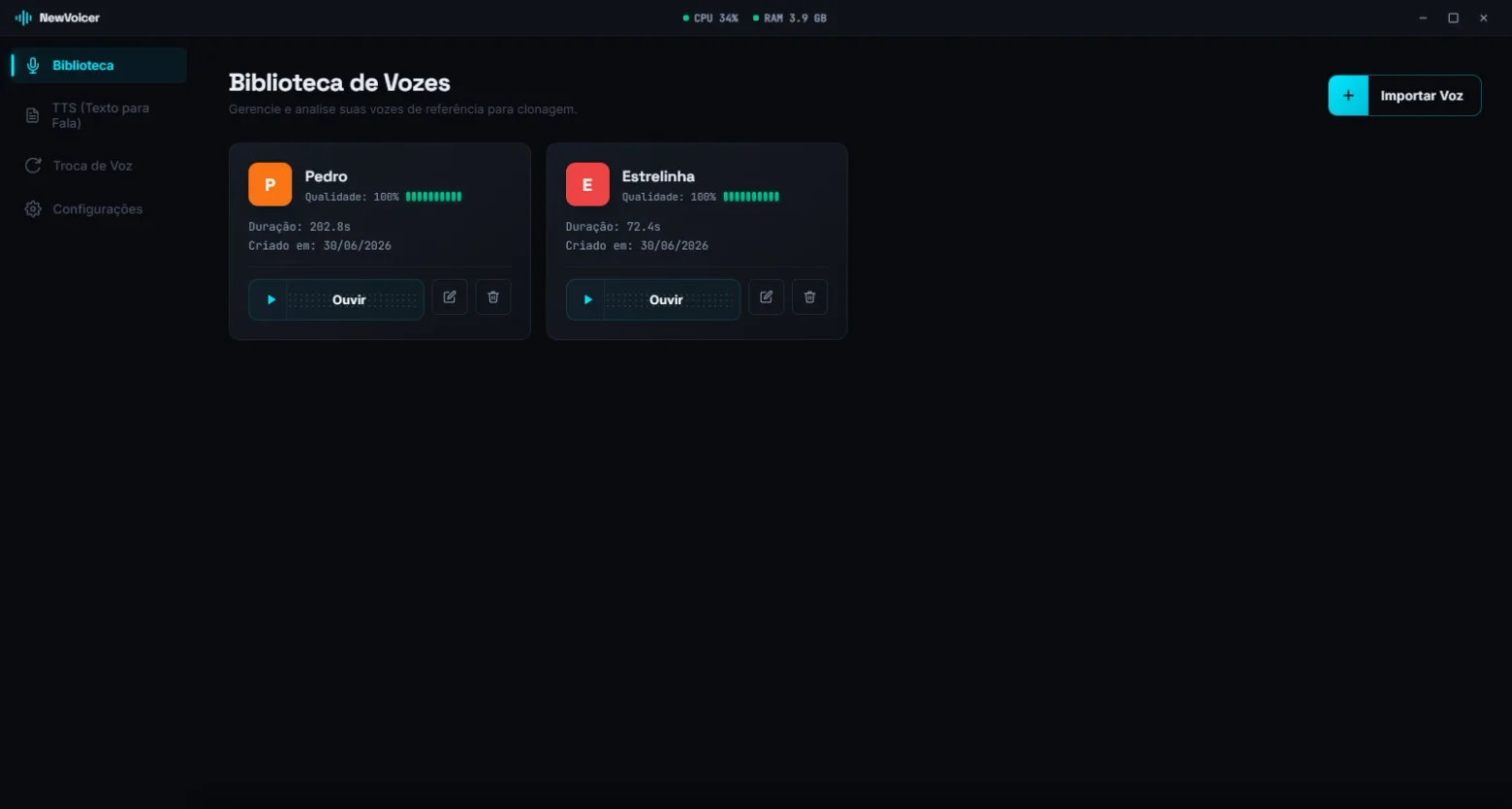Open Configurações settings page

pyautogui.click(x=99, y=209)
